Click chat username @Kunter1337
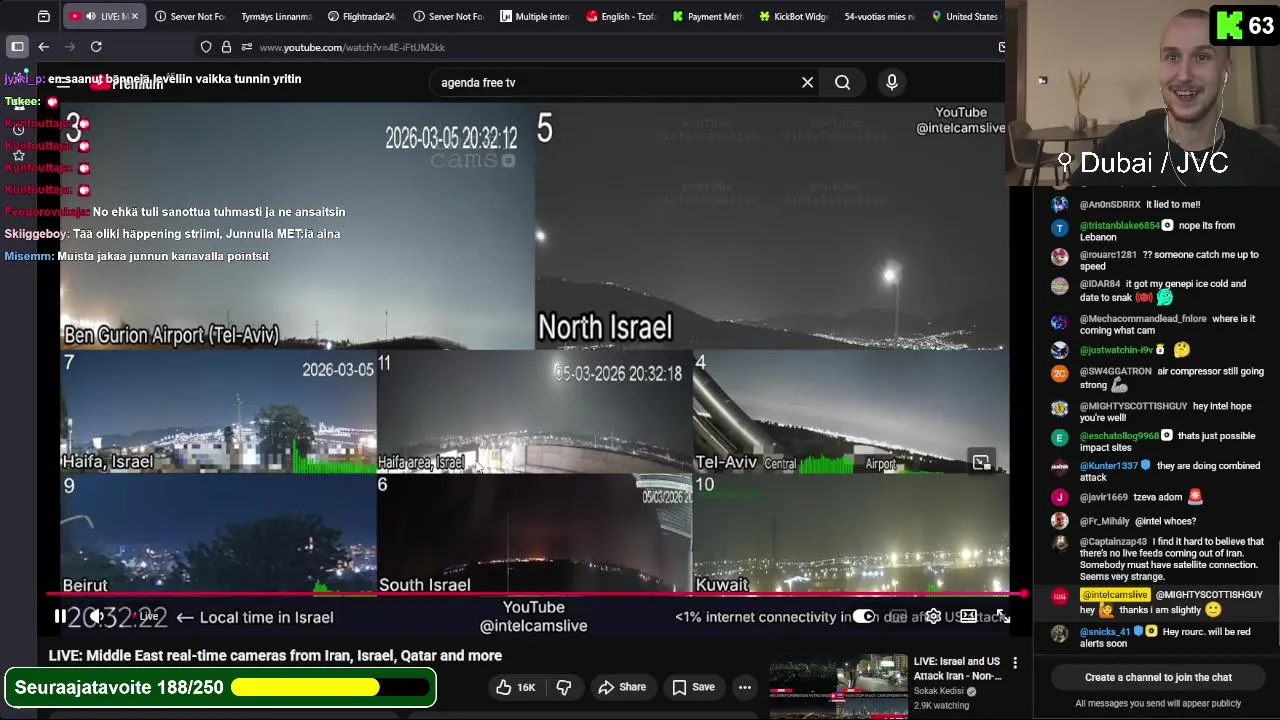The height and width of the screenshot is (720, 1280). coord(1109,466)
